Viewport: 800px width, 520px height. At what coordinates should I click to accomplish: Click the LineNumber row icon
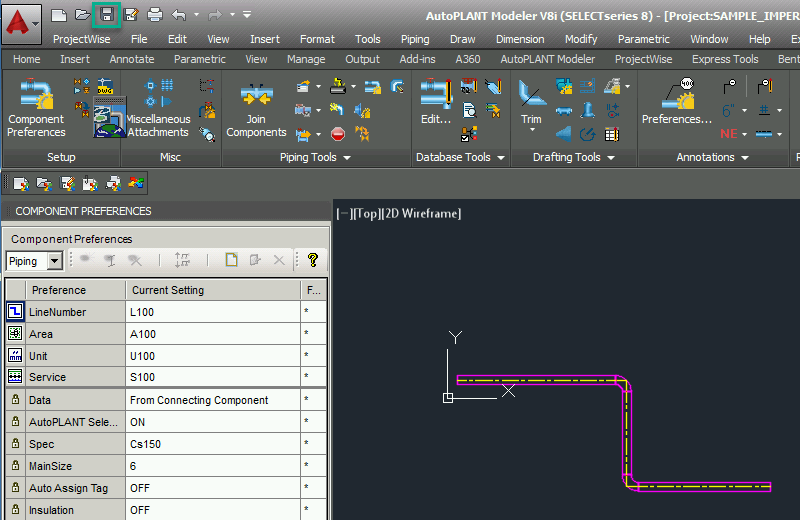15,311
